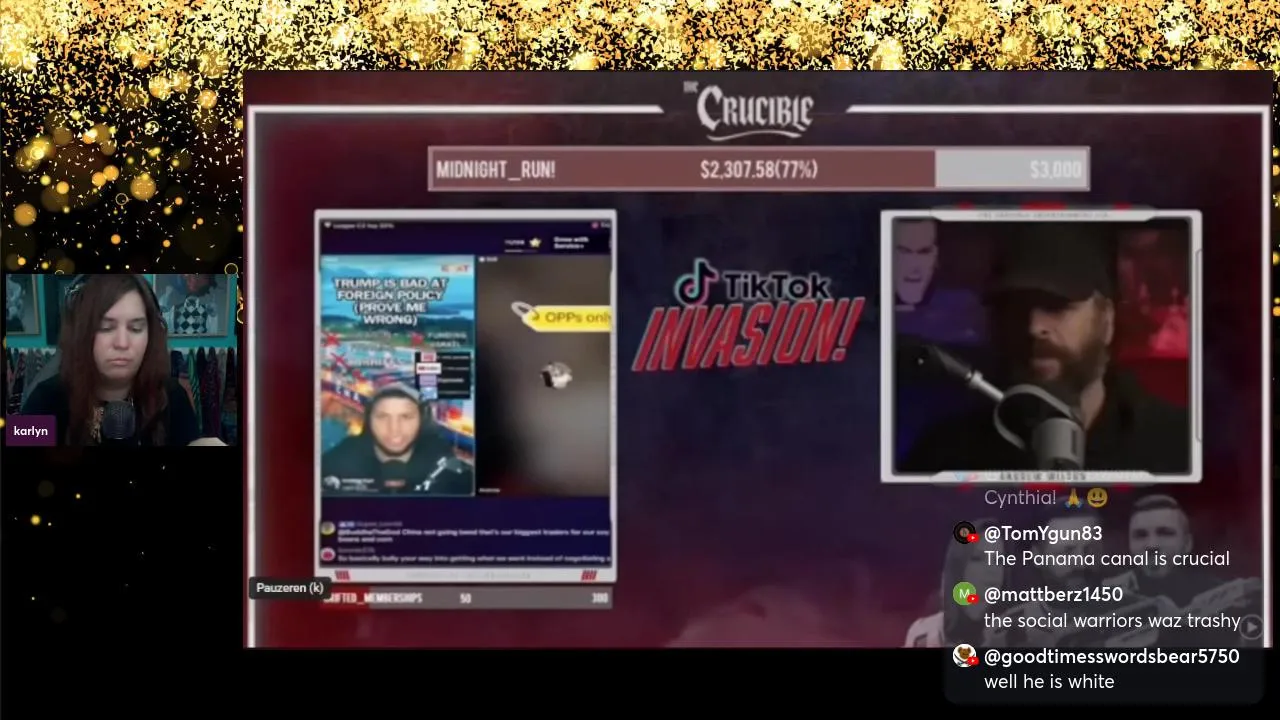Click the Crucible logo at top
Screen dimensions: 1280x720
755,112
